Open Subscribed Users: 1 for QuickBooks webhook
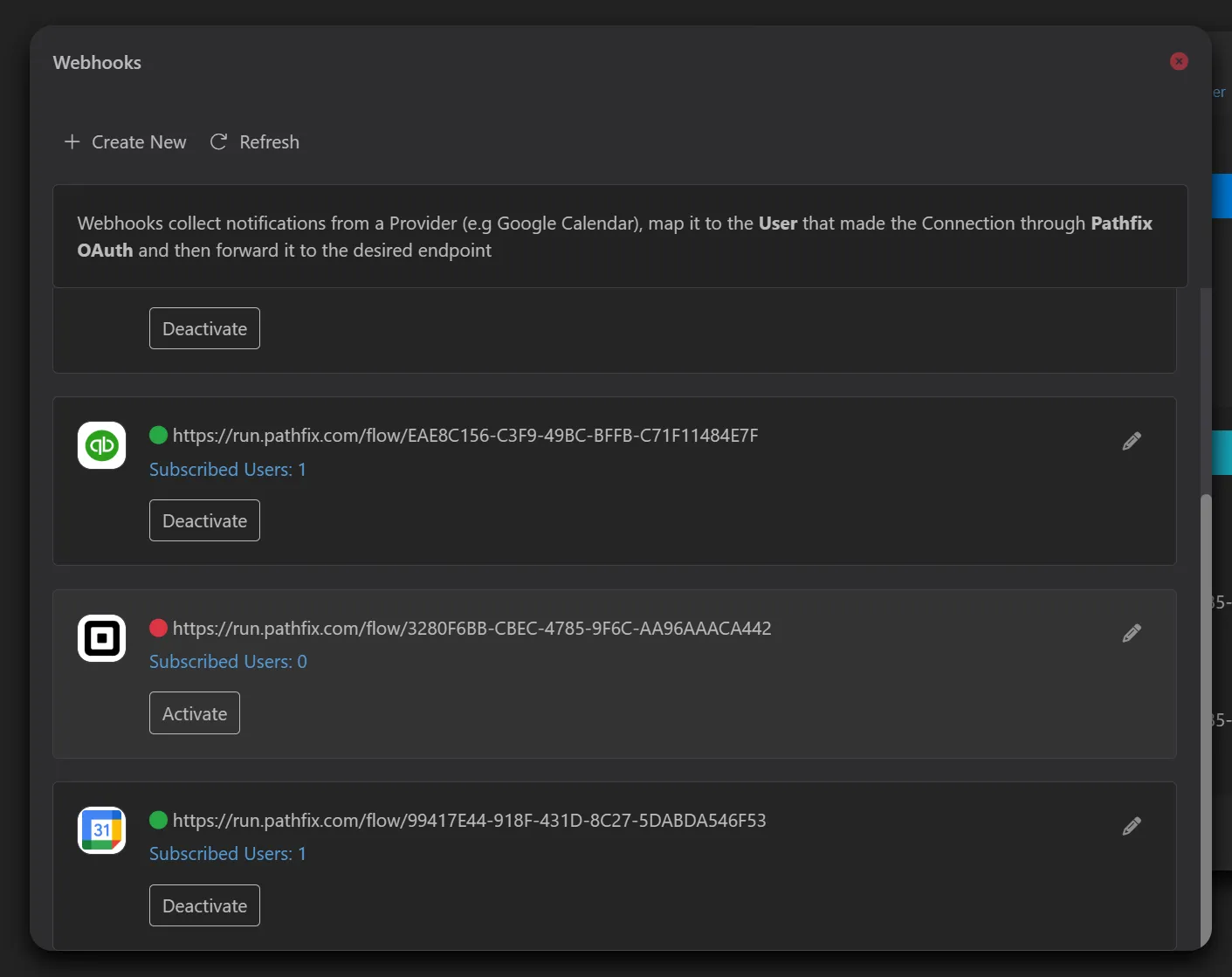This screenshot has height=977, width=1232. click(228, 470)
